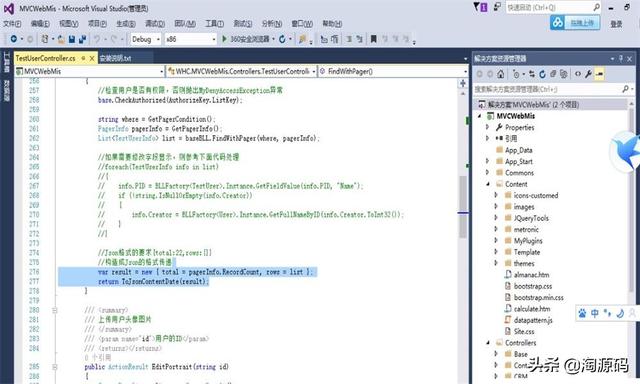Viewport: 640px width, 384px height.
Task: Click Collapse All icon in Solution Explorer
Action: coord(553,74)
